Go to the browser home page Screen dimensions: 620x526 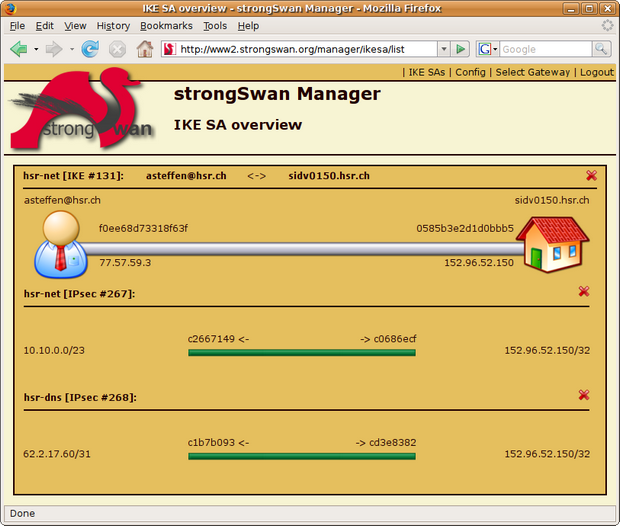pyautogui.click(x=145, y=49)
